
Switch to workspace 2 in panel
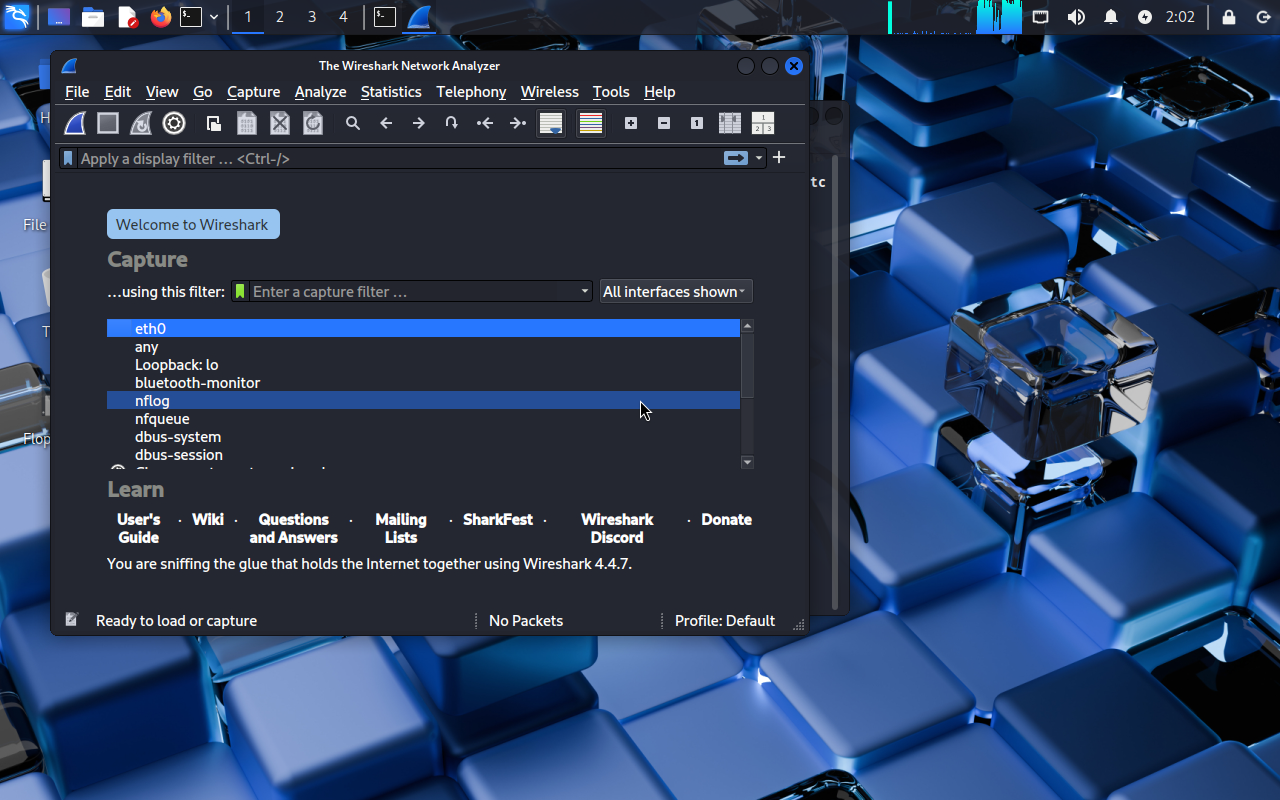click(x=280, y=17)
